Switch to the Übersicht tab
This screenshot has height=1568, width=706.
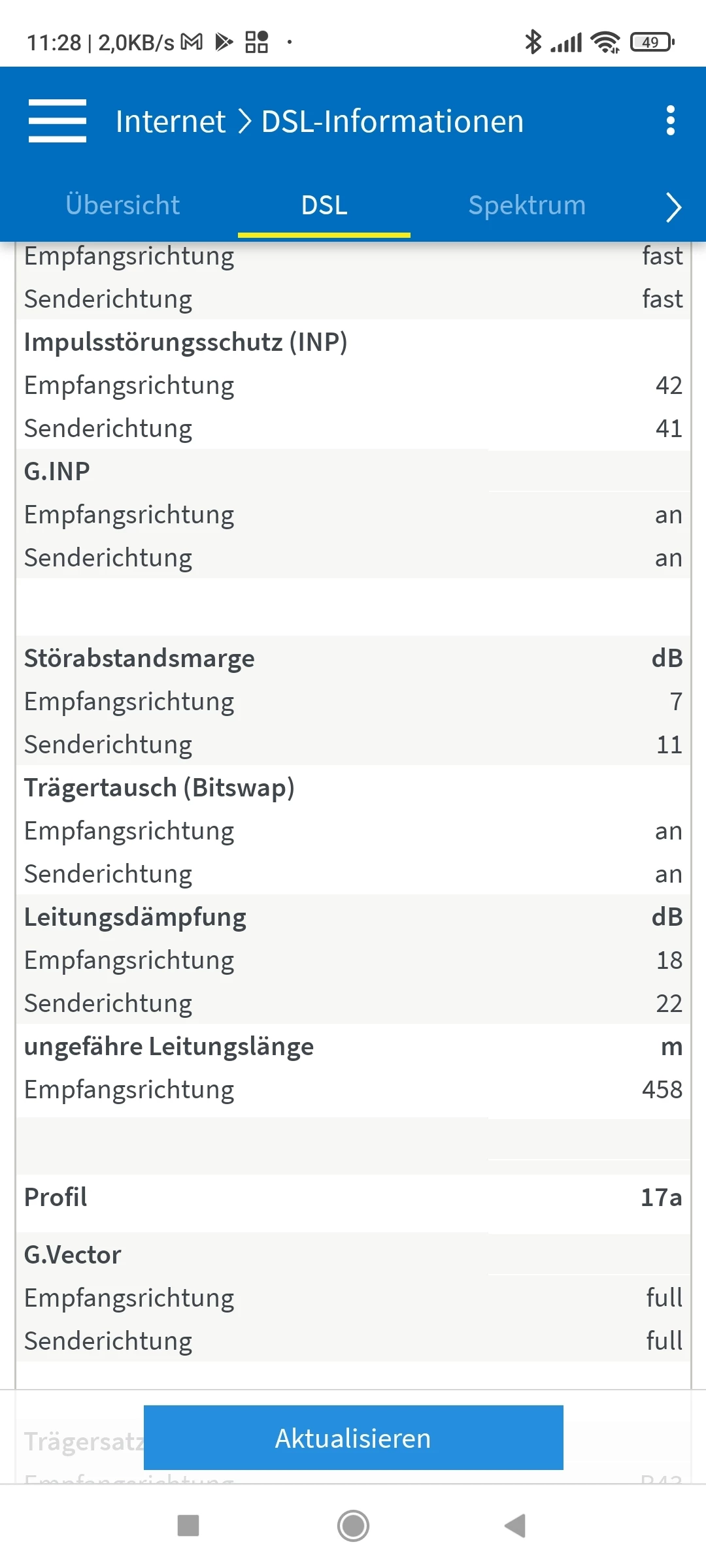pyautogui.click(x=123, y=205)
